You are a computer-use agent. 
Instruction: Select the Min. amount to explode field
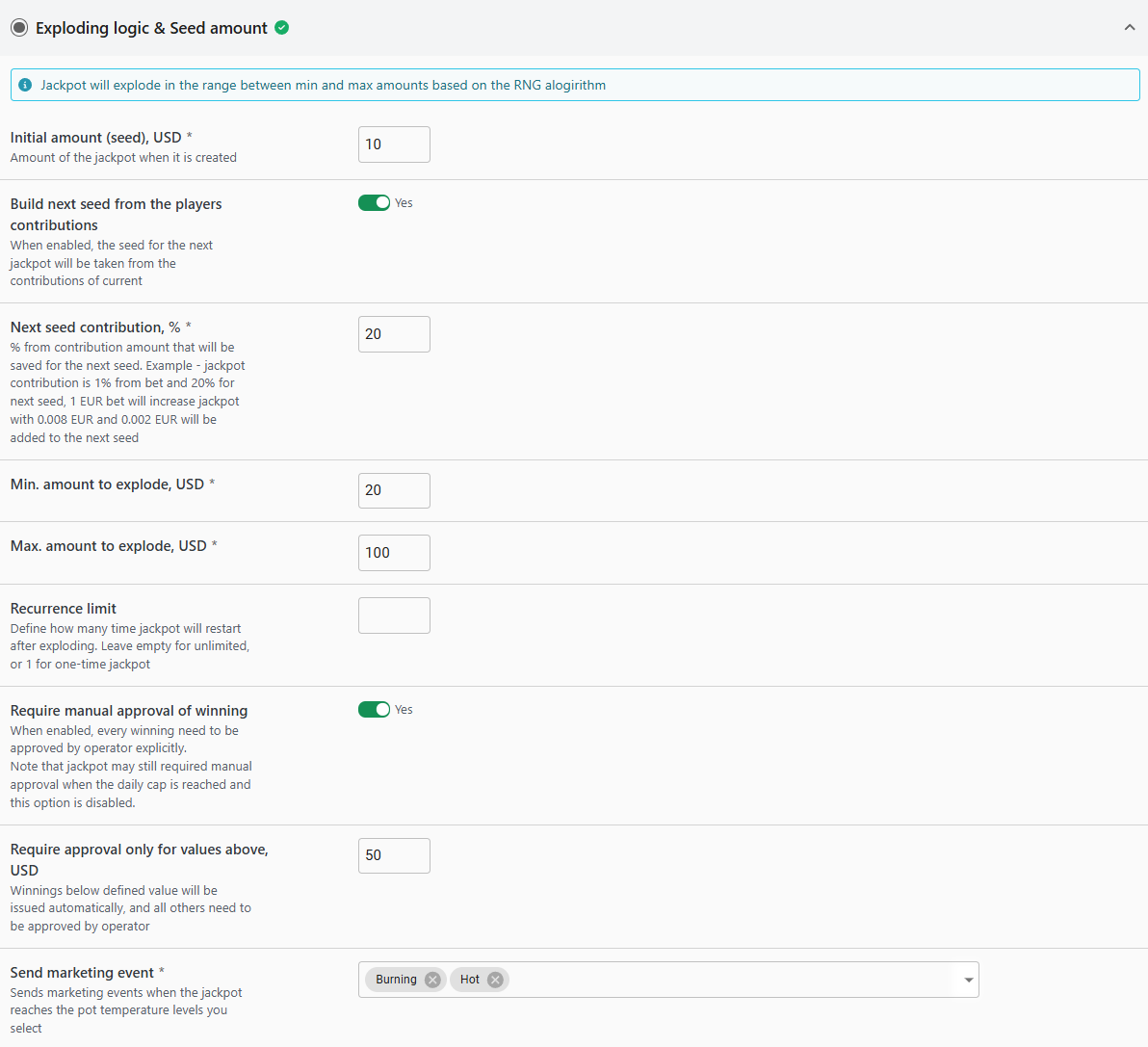(394, 490)
